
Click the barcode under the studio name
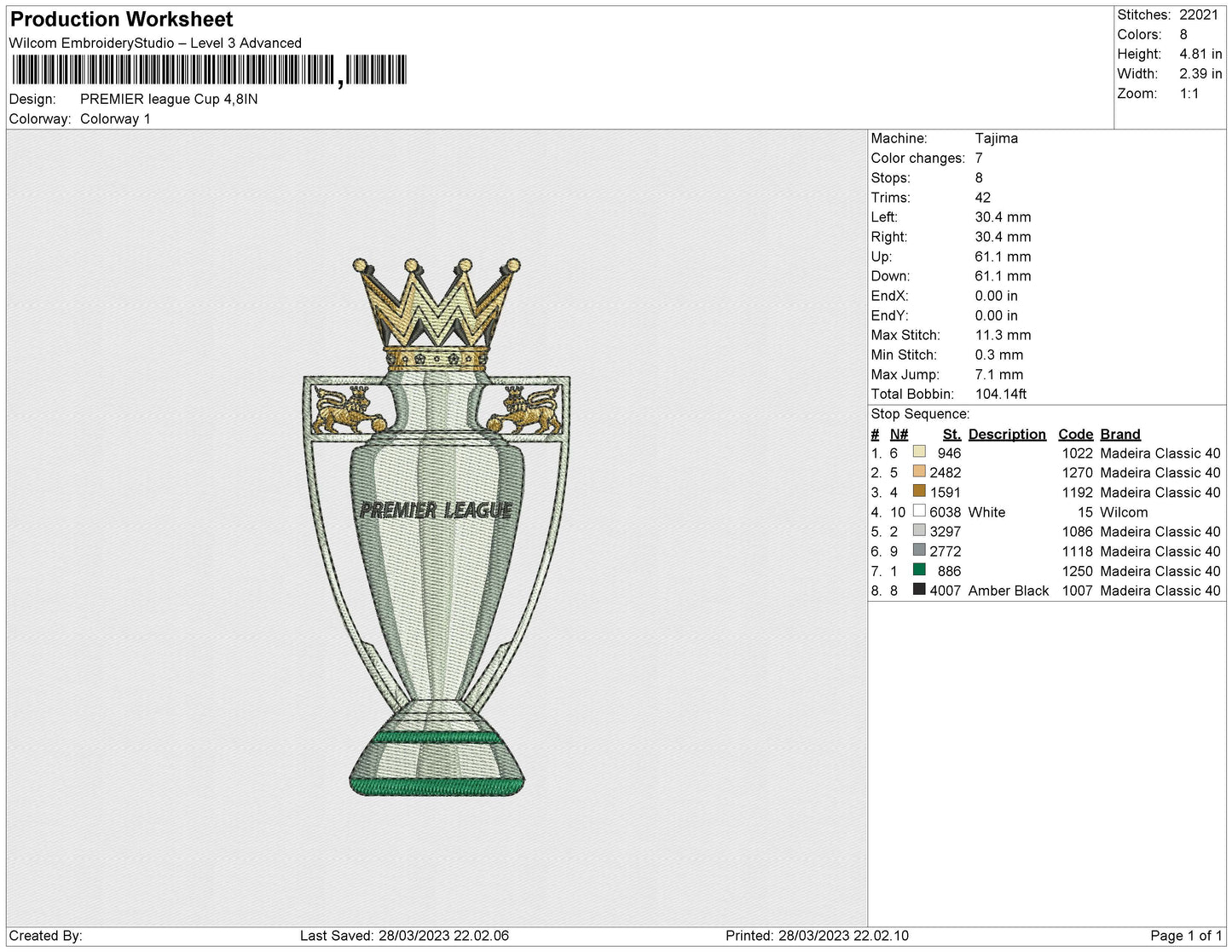[209, 70]
